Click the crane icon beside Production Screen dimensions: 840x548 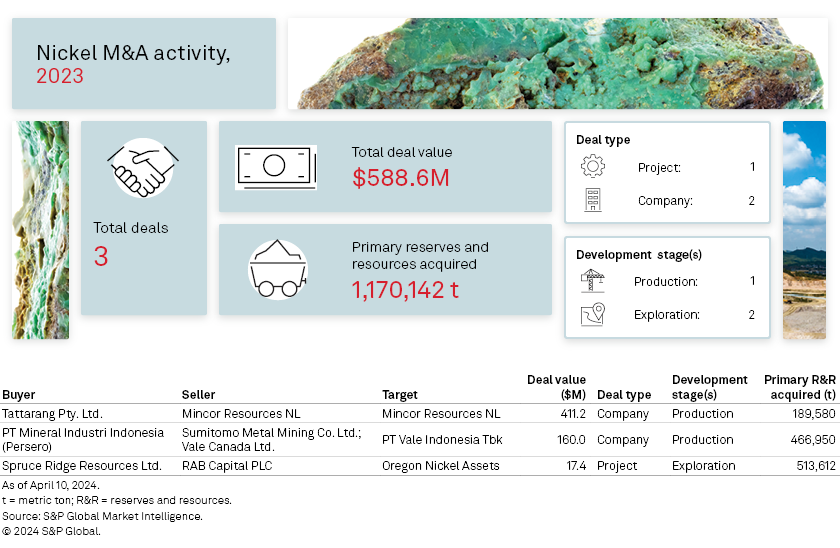coord(592,281)
